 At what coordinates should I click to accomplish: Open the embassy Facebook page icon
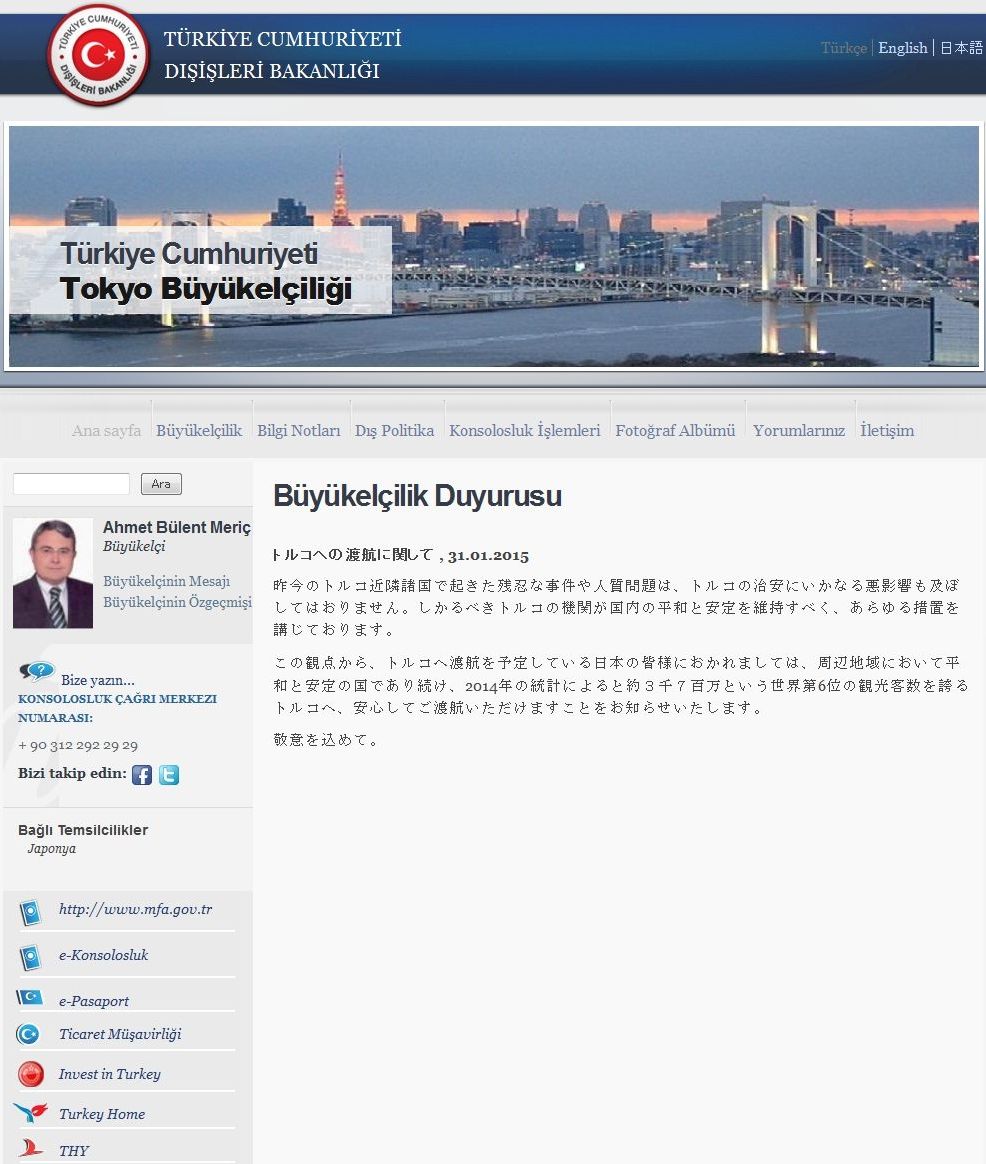[142, 775]
